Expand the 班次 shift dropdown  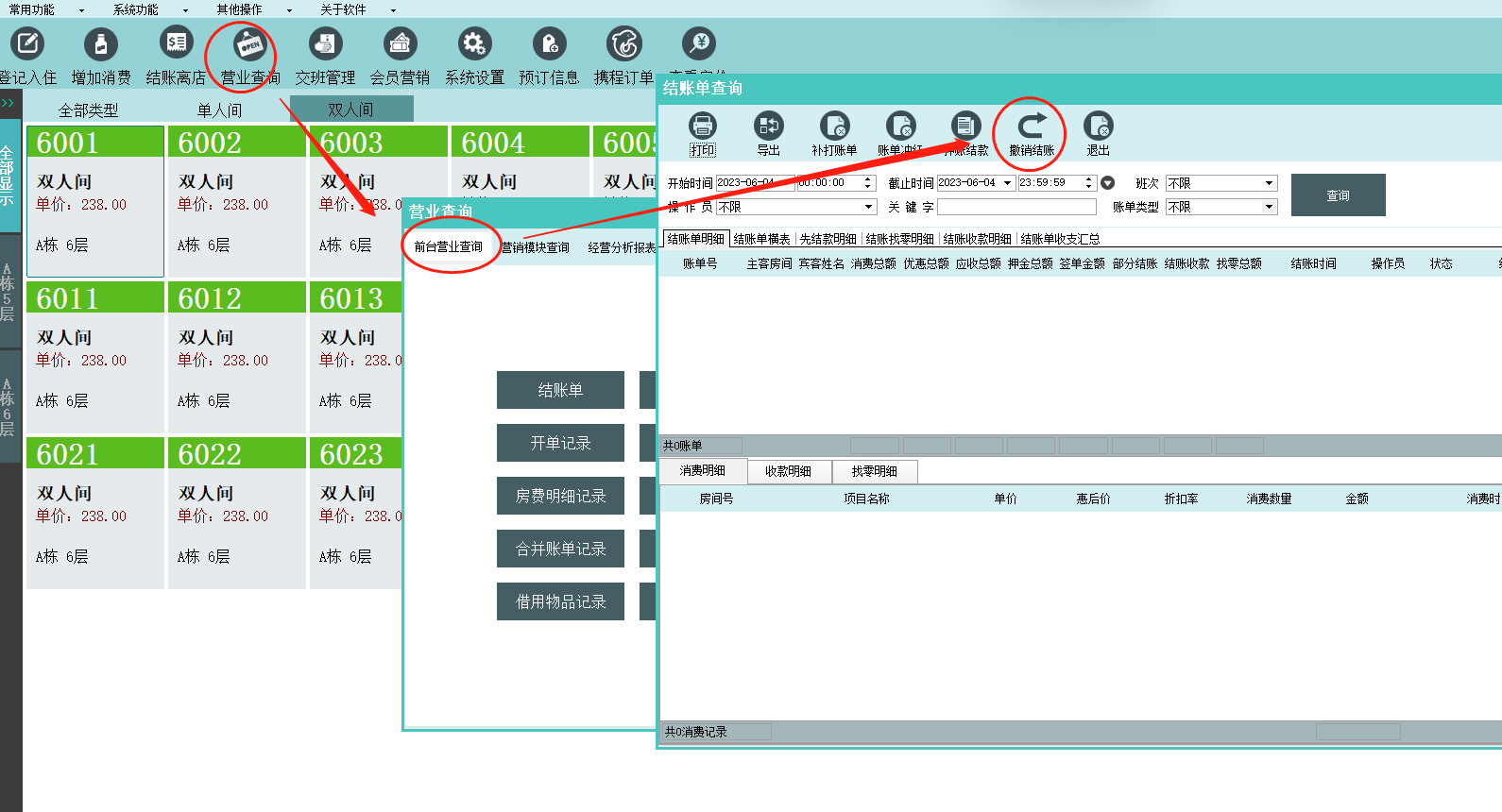1269,183
